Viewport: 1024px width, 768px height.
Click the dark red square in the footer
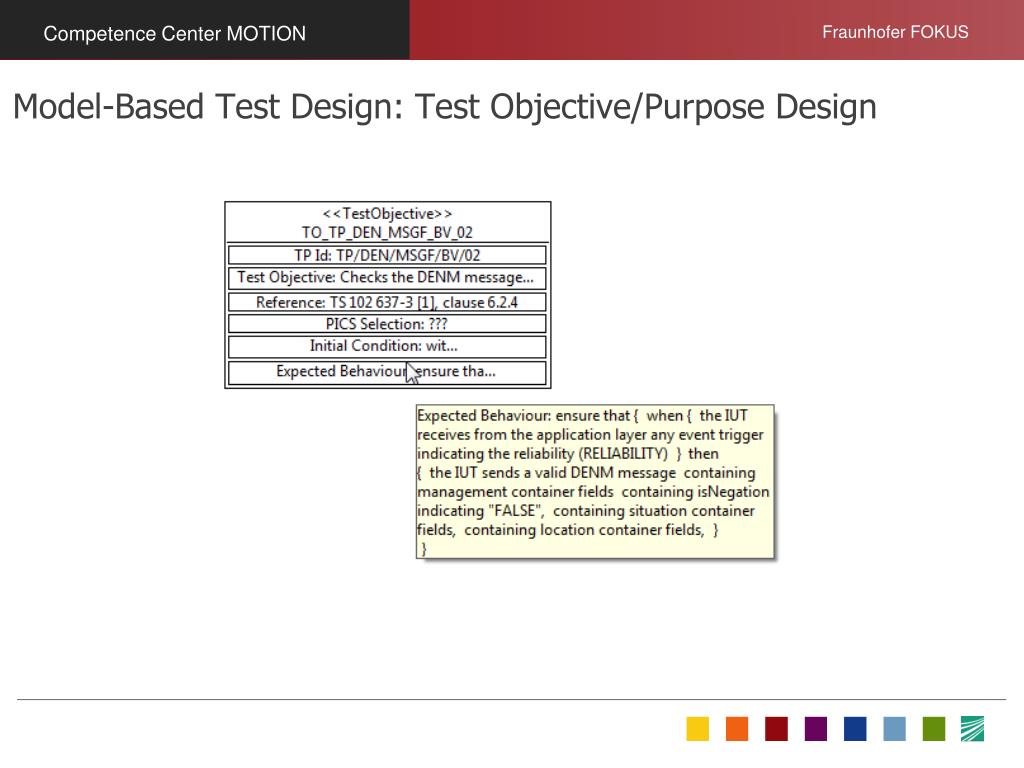click(776, 729)
